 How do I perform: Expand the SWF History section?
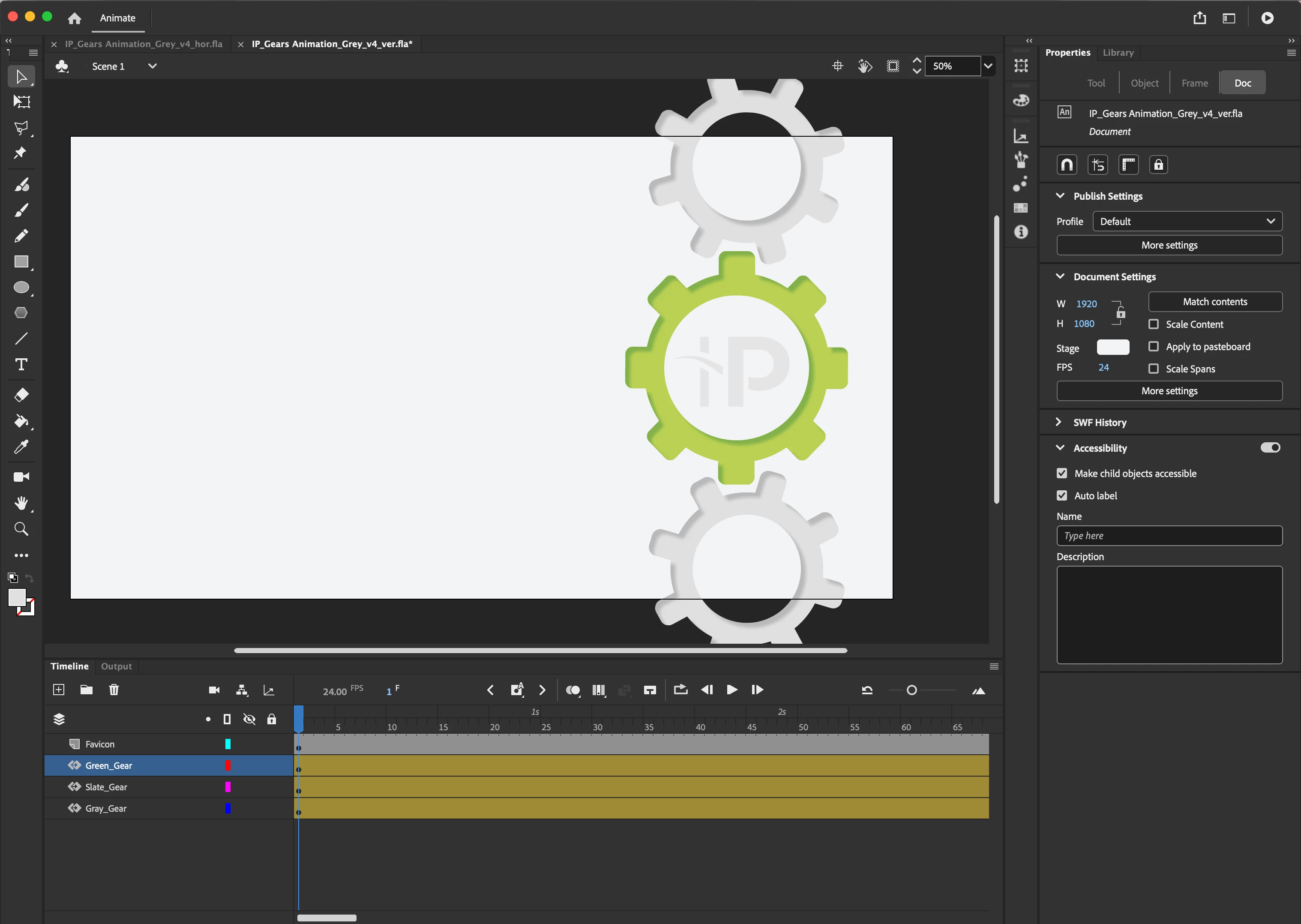point(1058,422)
